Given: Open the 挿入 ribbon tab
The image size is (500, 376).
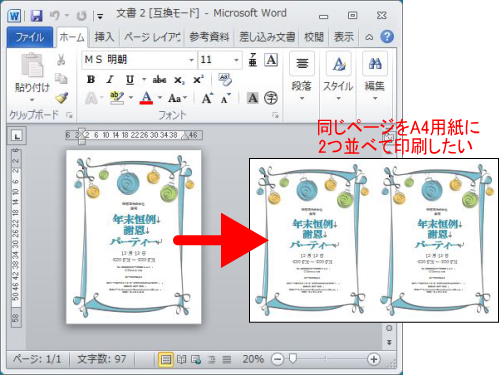Looking at the screenshot, I should click(104, 37).
